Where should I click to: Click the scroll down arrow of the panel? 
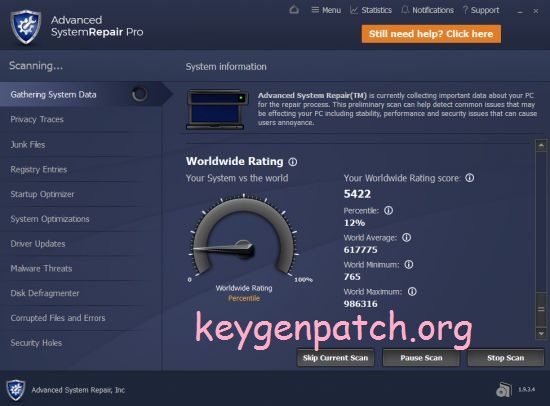[x=541, y=333]
